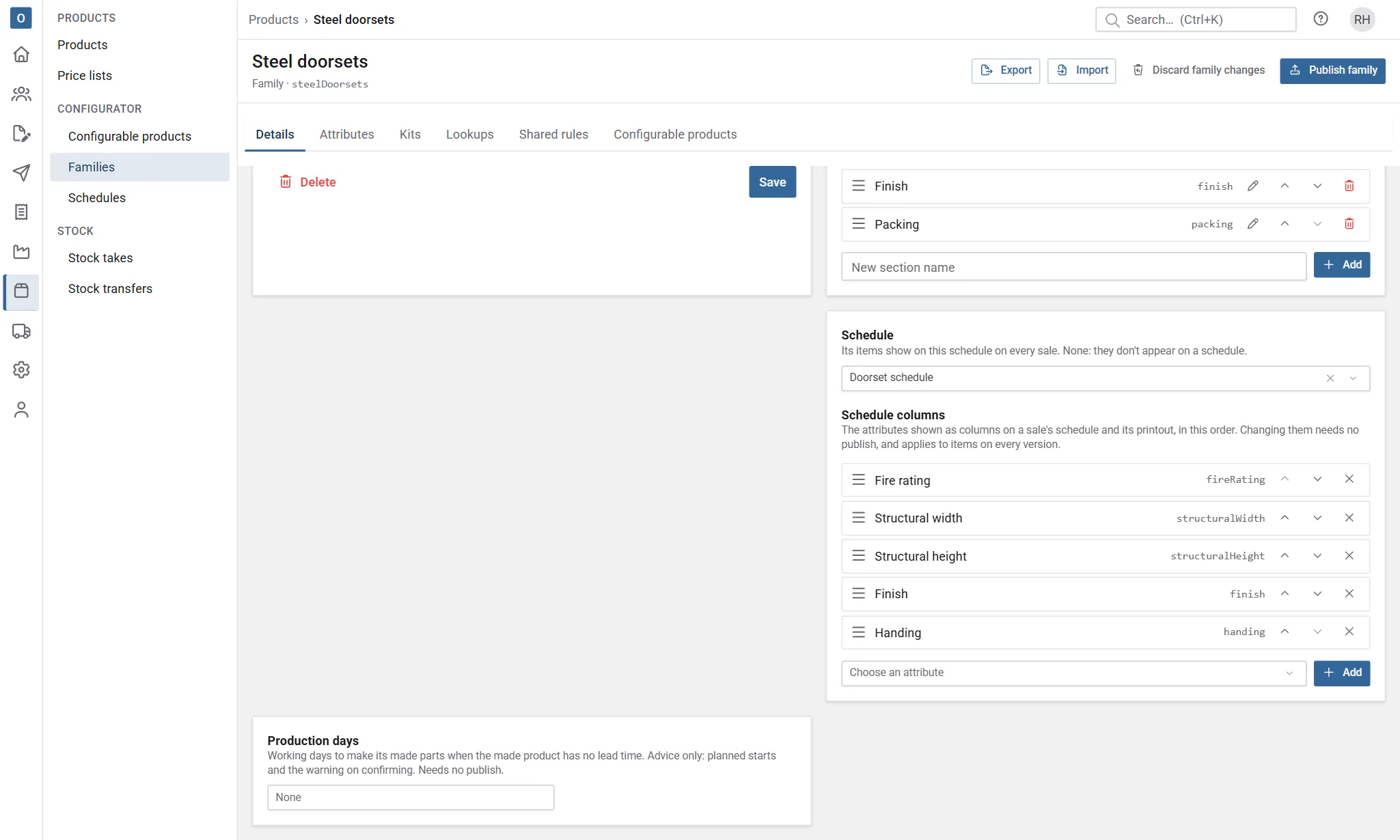Switch to the Shared rules tab

pyautogui.click(x=553, y=135)
